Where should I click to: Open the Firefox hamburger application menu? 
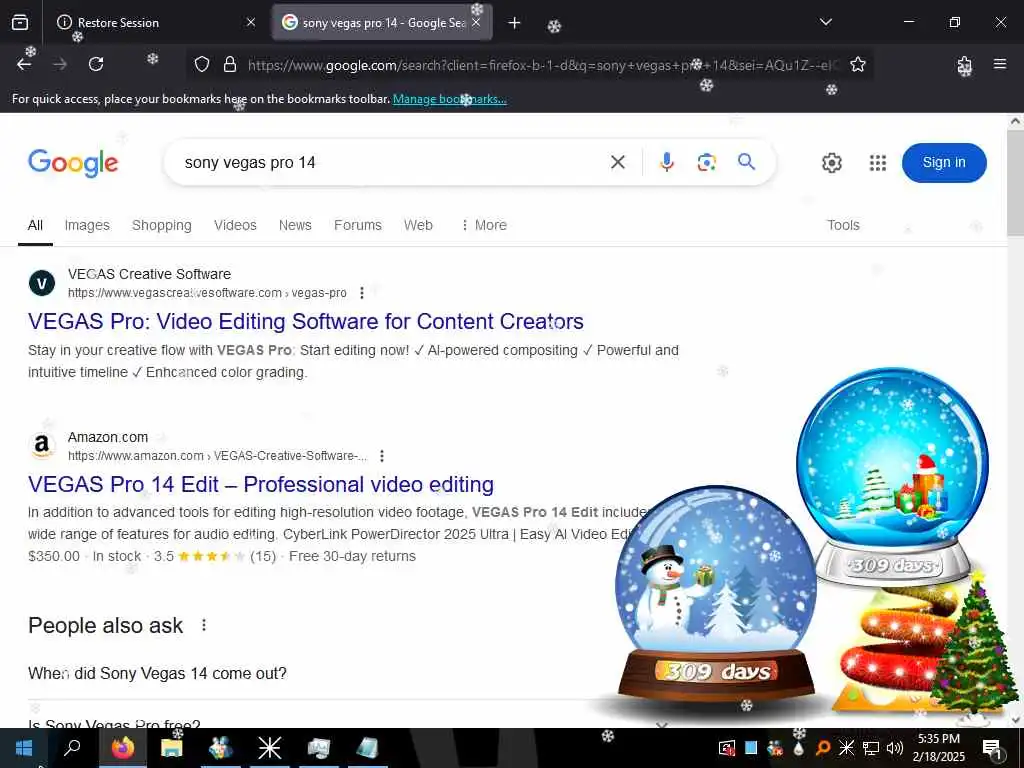[x=1000, y=64]
